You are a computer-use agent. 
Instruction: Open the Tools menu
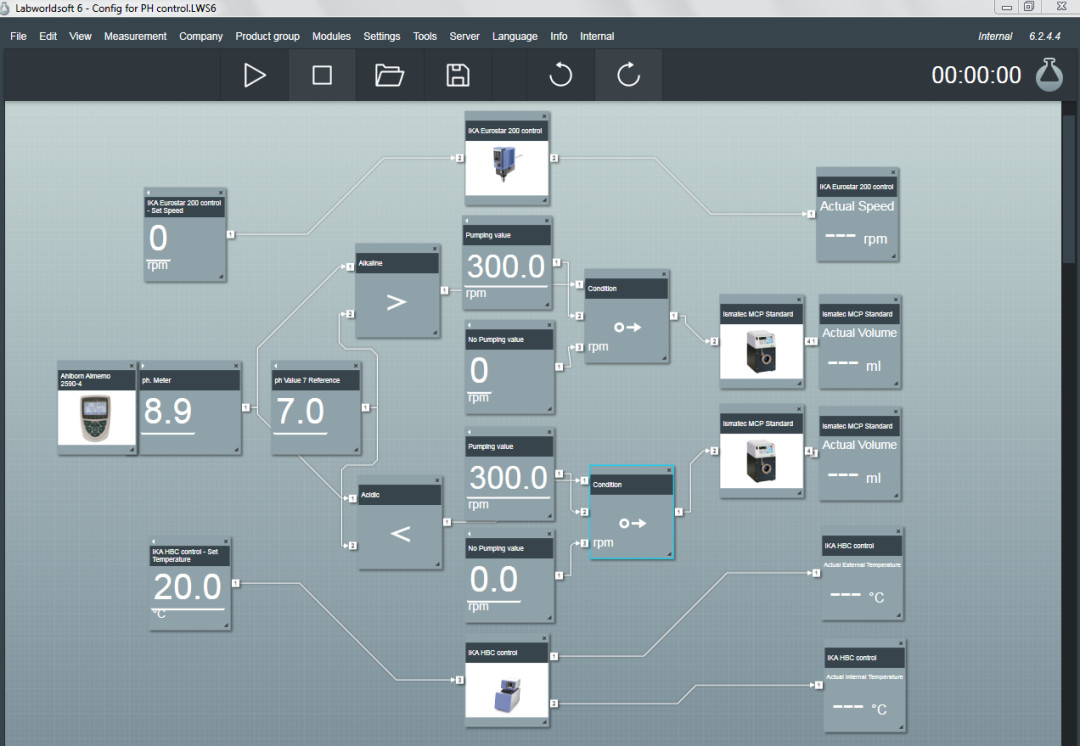click(x=425, y=36)
